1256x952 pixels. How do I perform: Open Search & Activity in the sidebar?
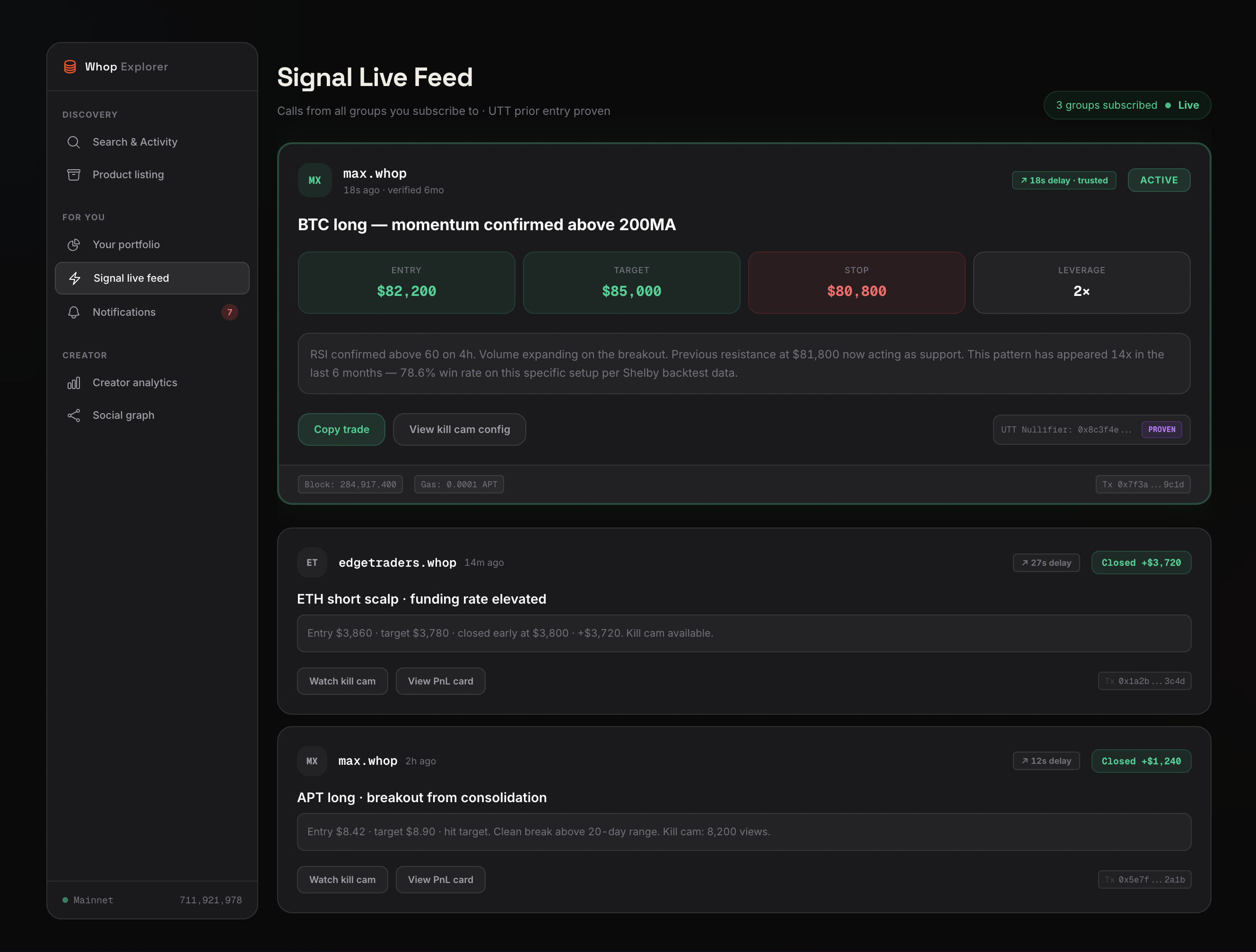pyautogui.click(x=152, y=142)
